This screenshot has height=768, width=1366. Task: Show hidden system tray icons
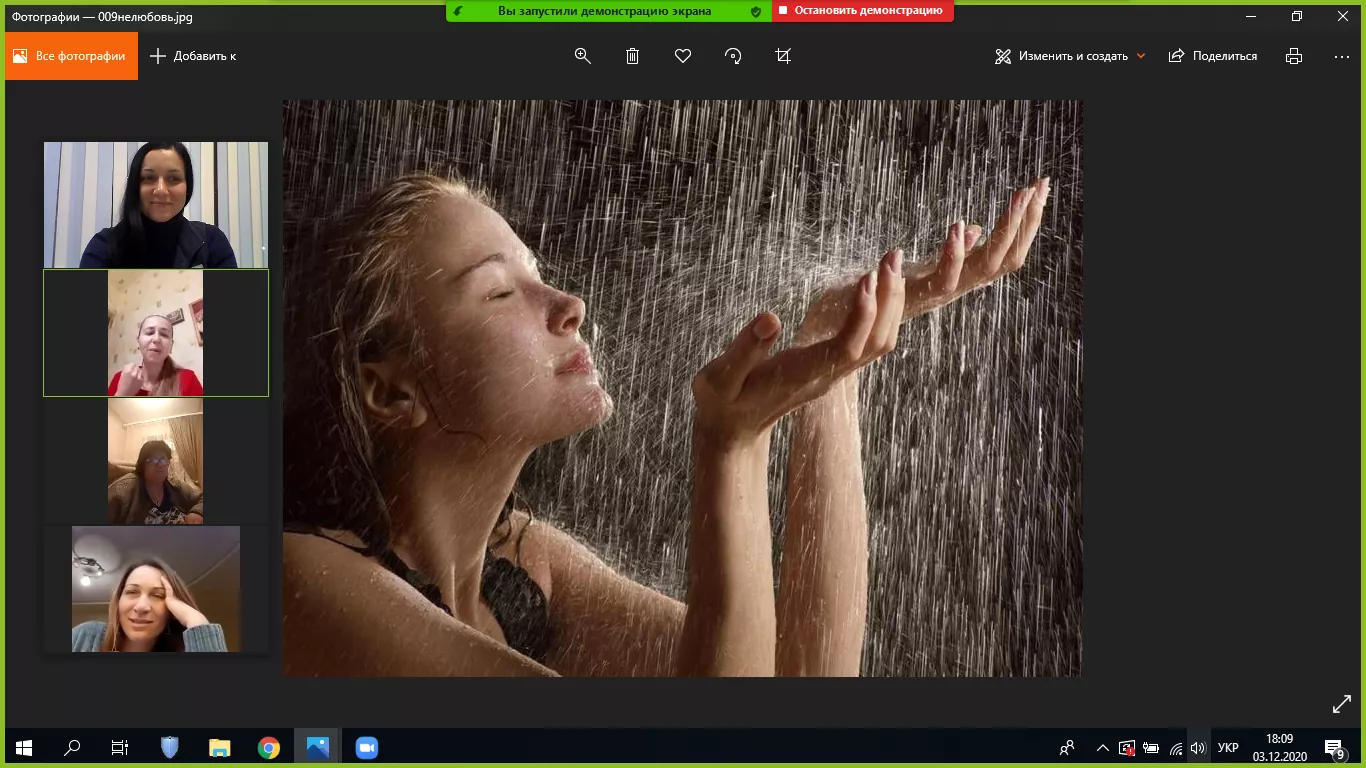pos(1103,747)
